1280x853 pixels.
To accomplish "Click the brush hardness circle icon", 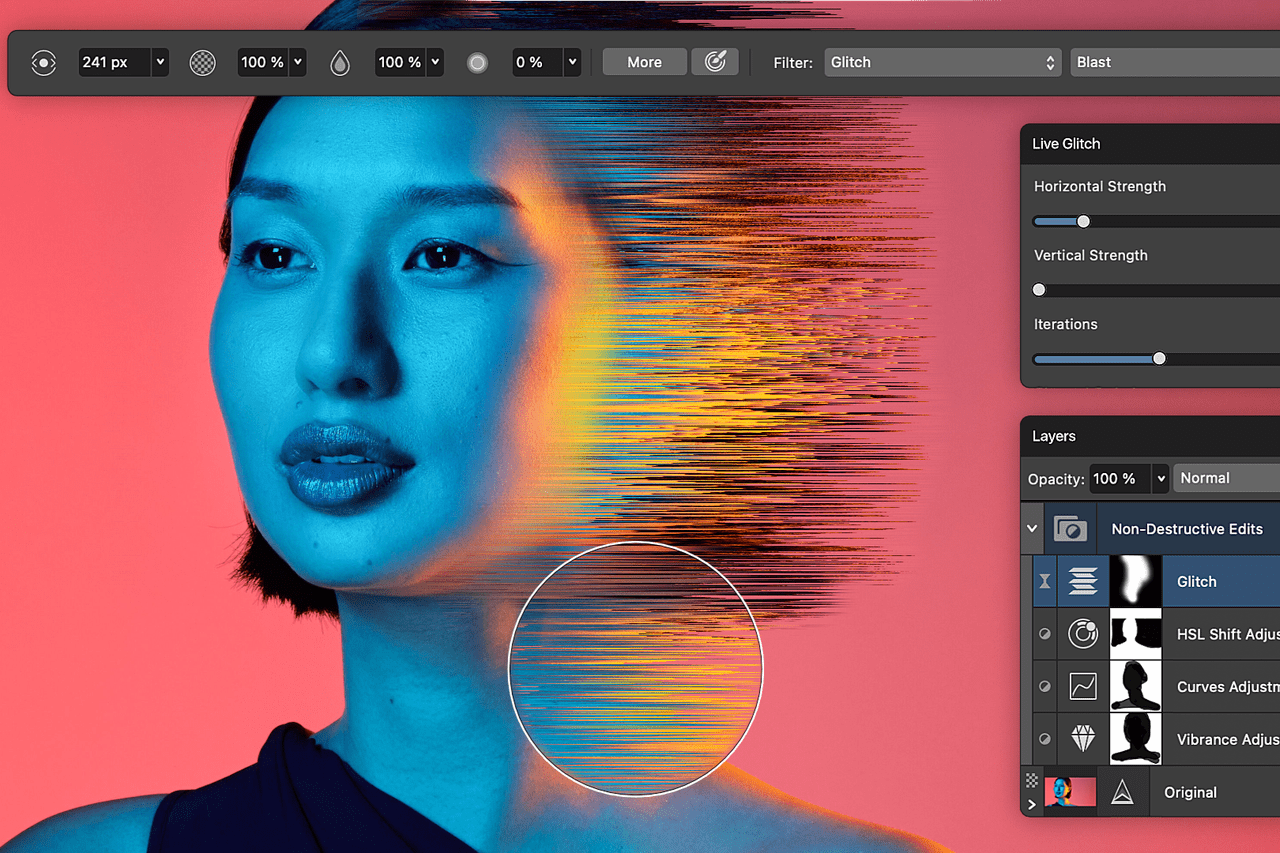I will 478,63.
